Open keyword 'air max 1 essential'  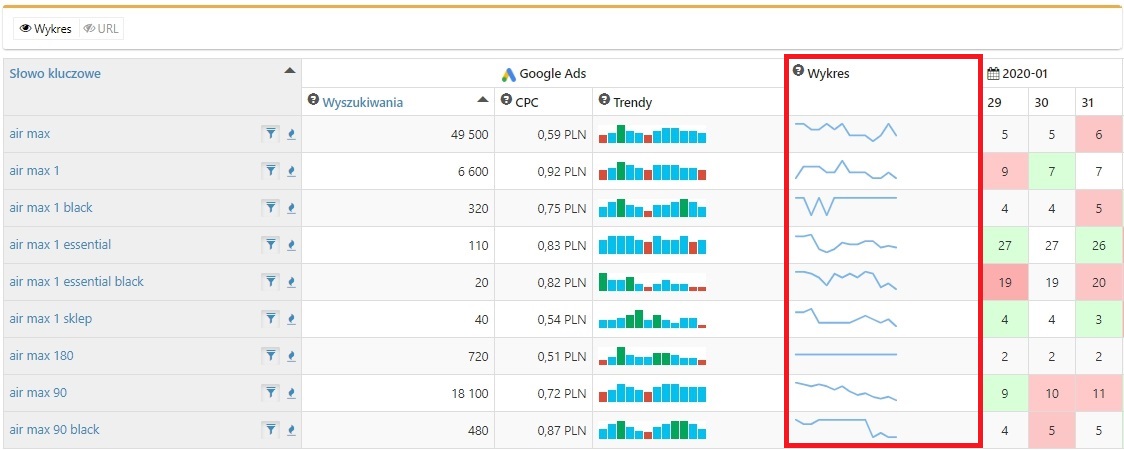coord(60,245)
